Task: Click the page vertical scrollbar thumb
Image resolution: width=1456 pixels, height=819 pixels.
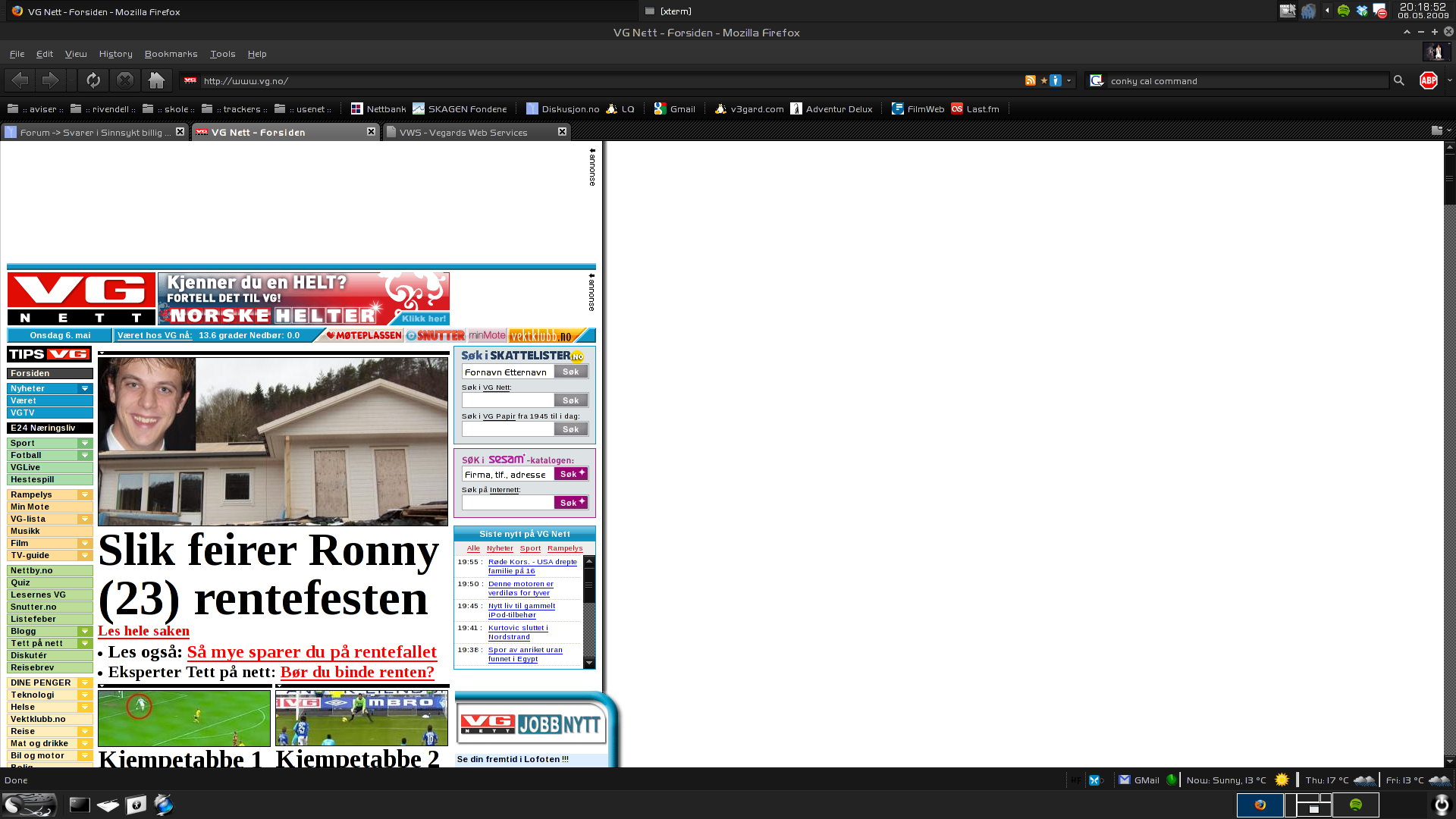Action: tap(1449, 179)
